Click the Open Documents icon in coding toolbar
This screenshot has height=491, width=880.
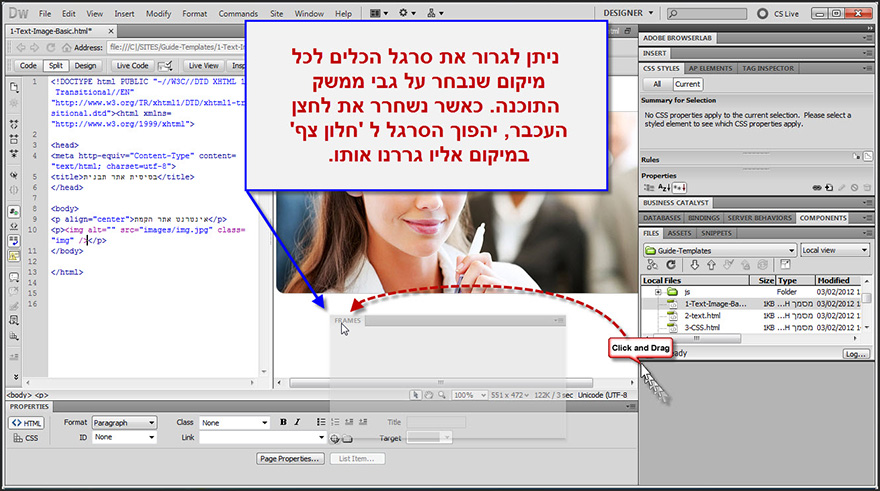click(x=14, y=87)
